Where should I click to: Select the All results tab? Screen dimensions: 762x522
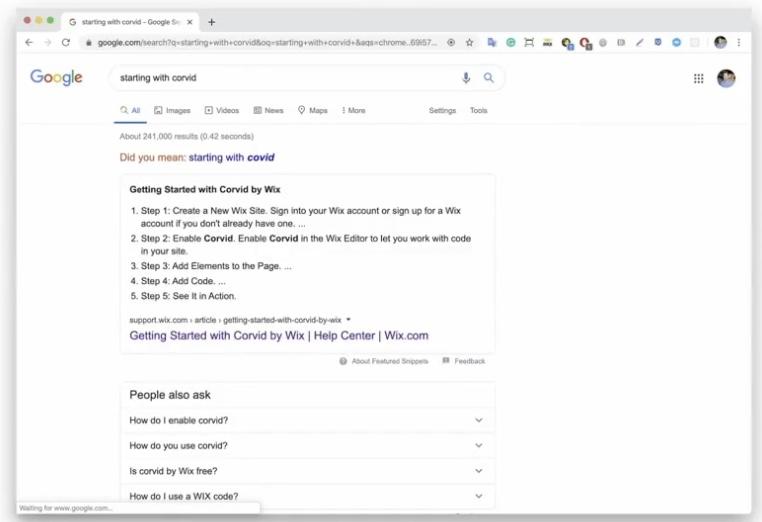click(130, 110)
